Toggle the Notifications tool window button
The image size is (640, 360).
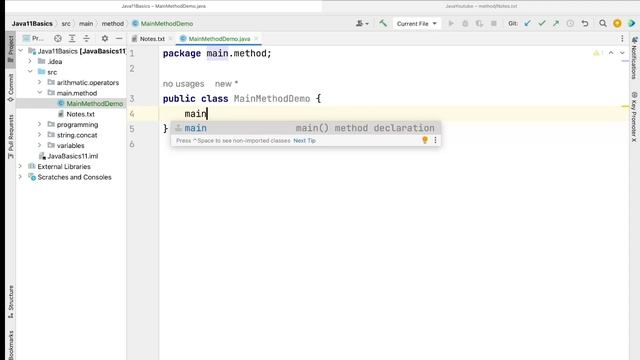634,58
